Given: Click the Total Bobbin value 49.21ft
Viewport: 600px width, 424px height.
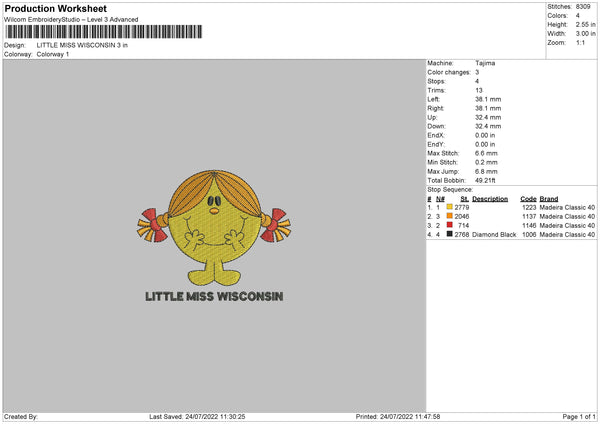Looking at the screenshot, I should click(x=485, y=180).
